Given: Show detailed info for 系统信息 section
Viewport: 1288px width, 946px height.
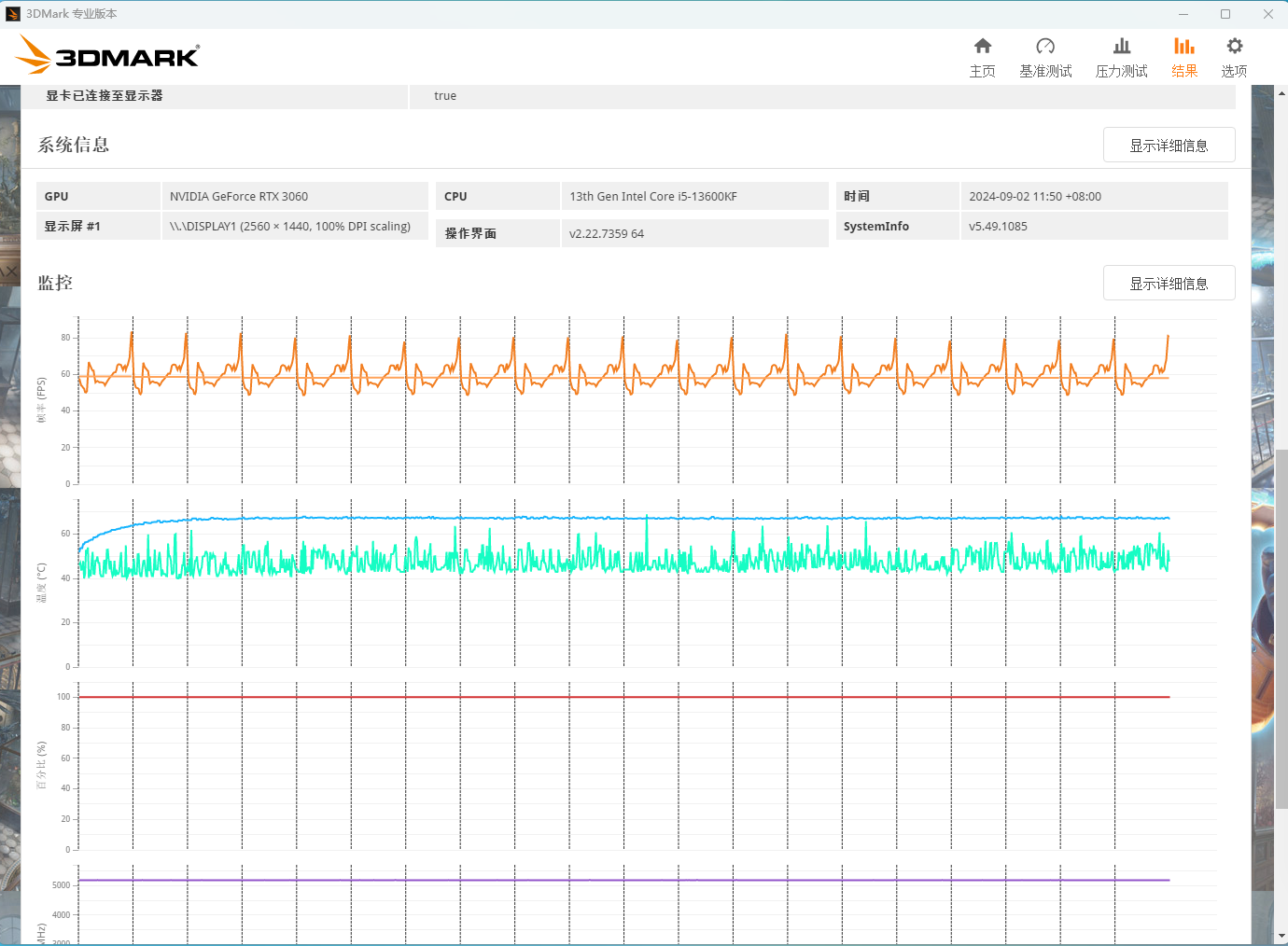Looking at the screenshot, I should click(1169, 145).
